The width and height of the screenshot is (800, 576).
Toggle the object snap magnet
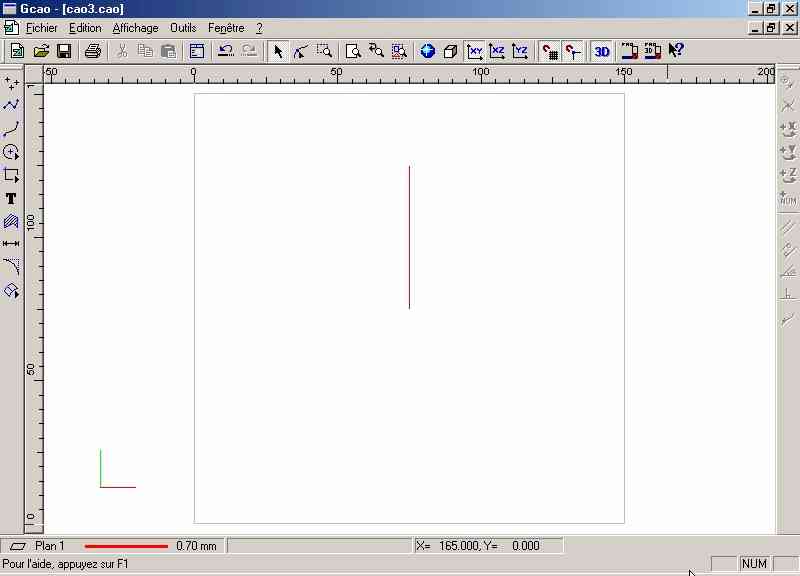pyautogui.click(x=572, y=51)
